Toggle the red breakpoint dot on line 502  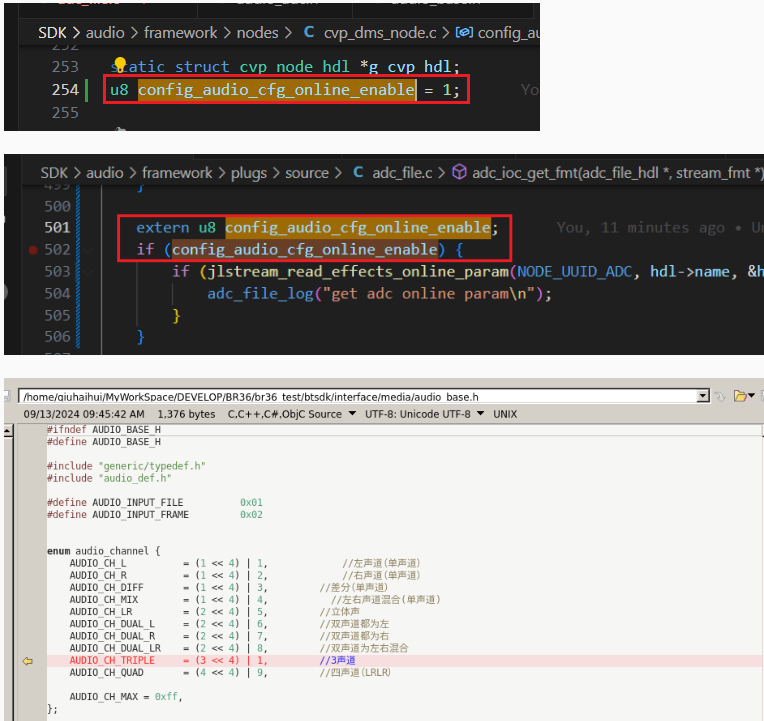[x=33, y=250]
